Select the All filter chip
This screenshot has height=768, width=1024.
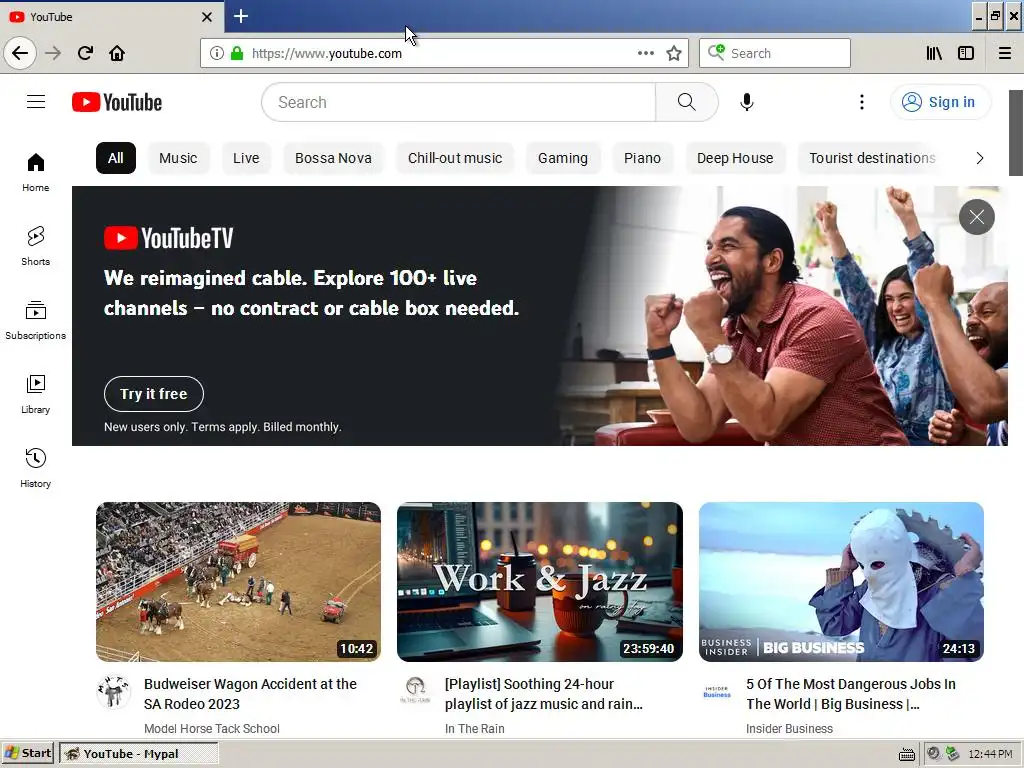click(116, 158)
